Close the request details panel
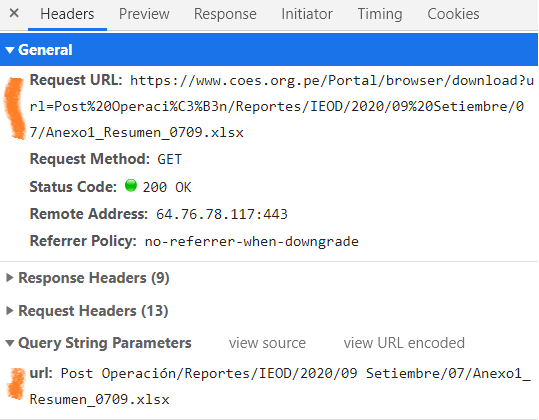The width and height of the screenshot is (539, 420). 14,13
